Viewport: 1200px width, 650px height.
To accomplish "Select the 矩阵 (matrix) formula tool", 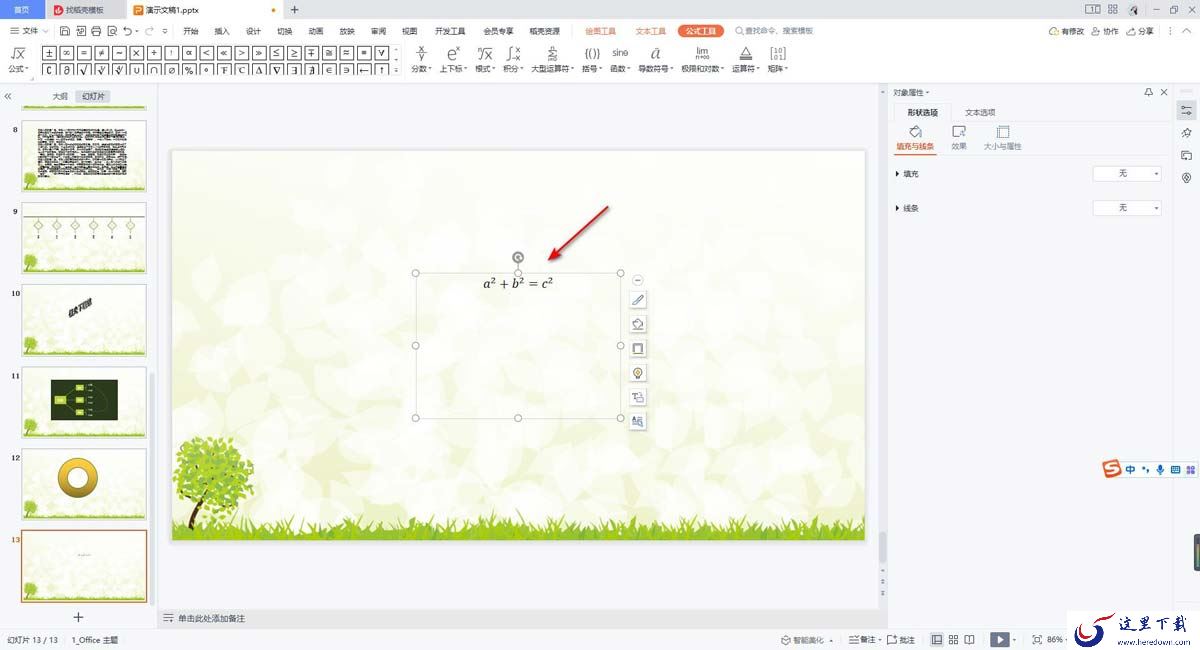I will [777, 58].
